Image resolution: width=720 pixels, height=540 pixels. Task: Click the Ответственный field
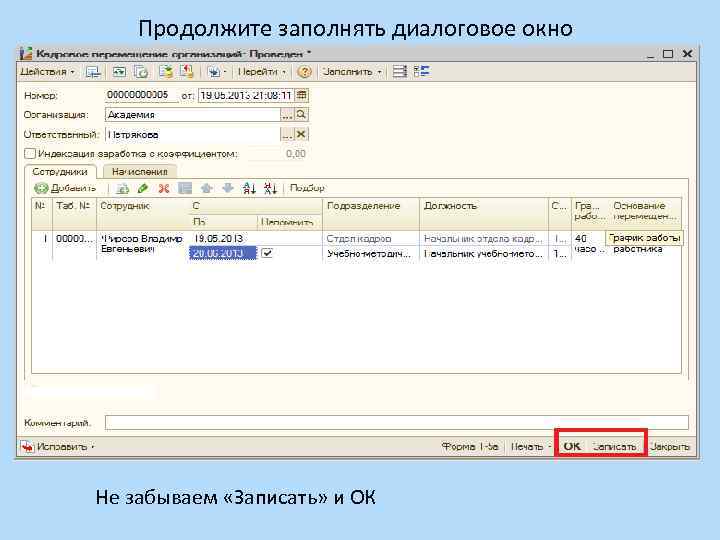click(193, 135)
